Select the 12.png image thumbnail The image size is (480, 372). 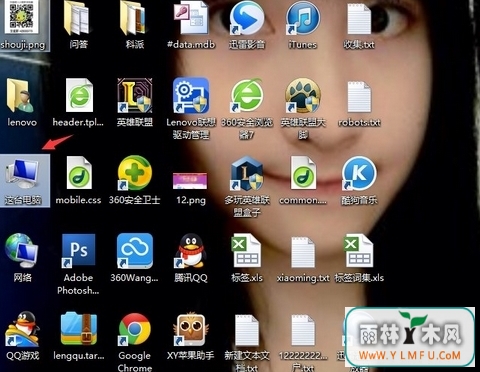tap(190, 181)
